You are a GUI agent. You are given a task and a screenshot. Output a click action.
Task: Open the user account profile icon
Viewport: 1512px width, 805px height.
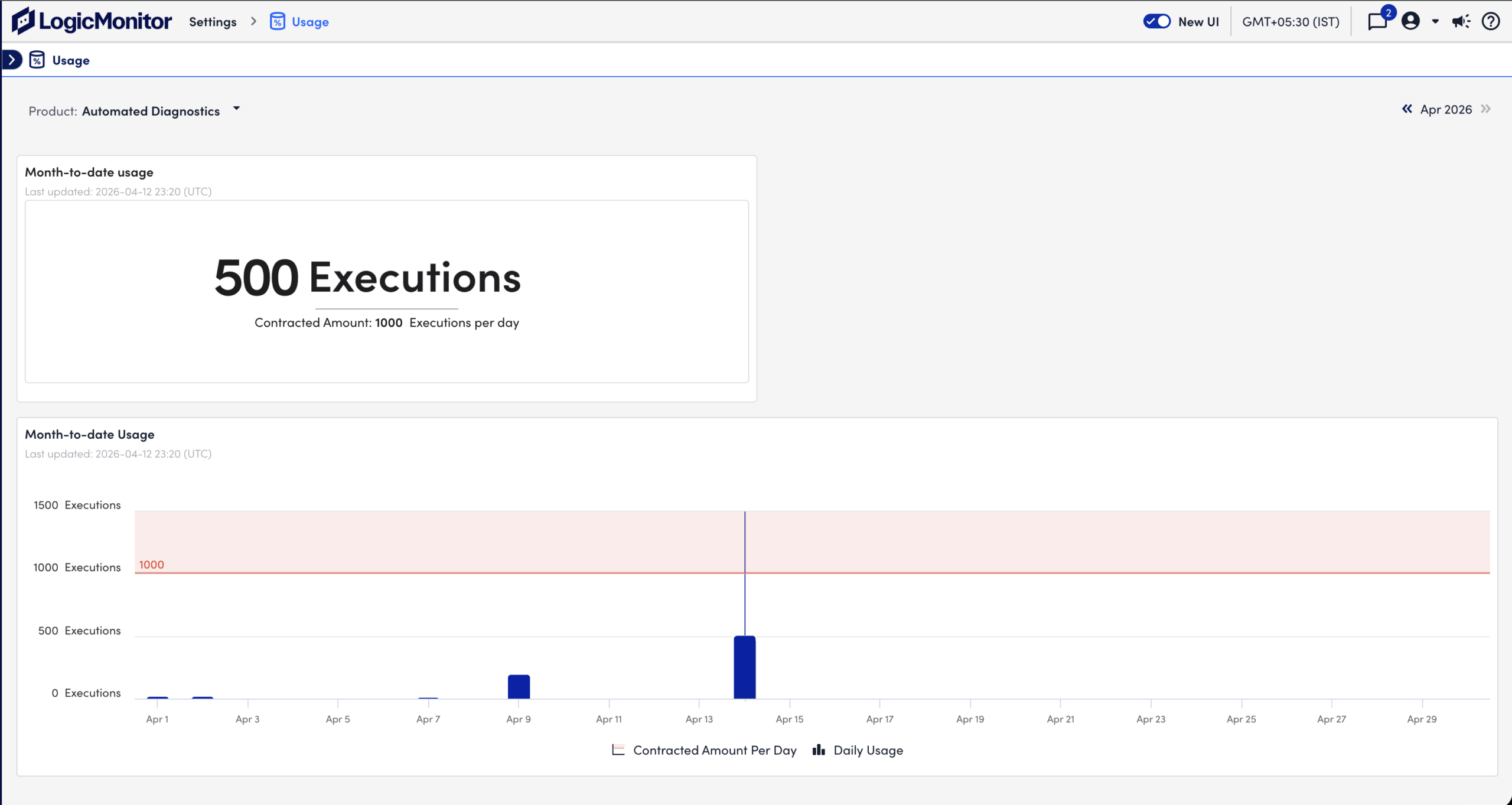tap(1410, 21)
